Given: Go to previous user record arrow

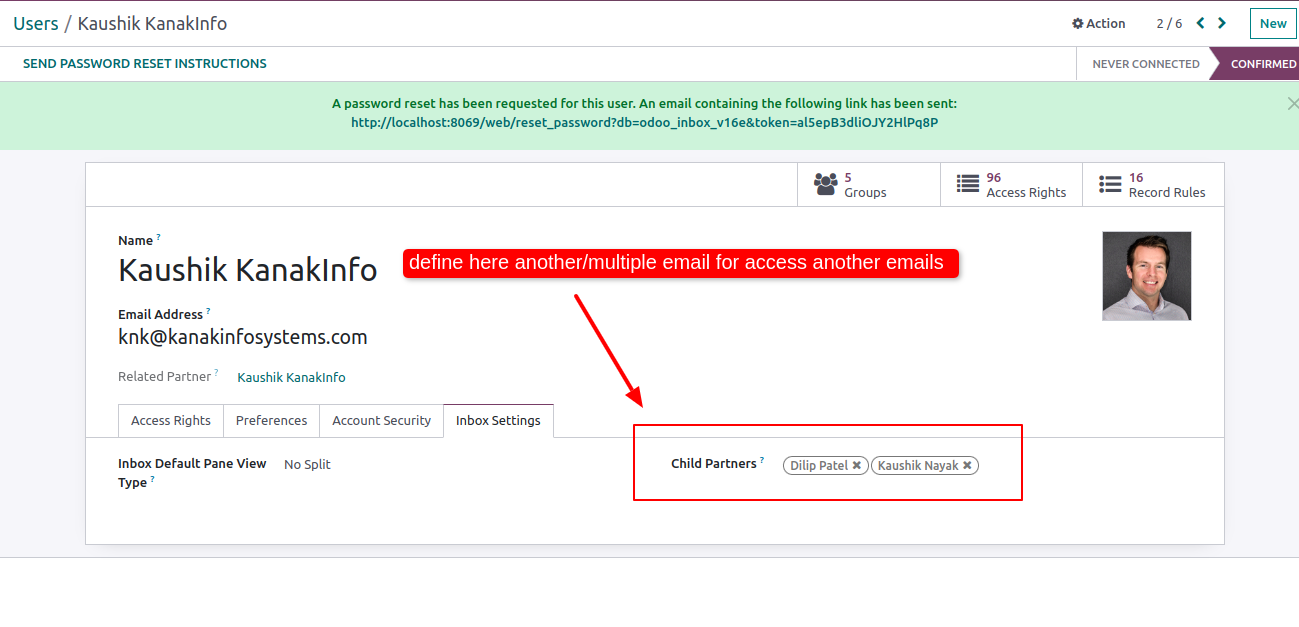Looking at the screenshot, I should click(1201, 23).
